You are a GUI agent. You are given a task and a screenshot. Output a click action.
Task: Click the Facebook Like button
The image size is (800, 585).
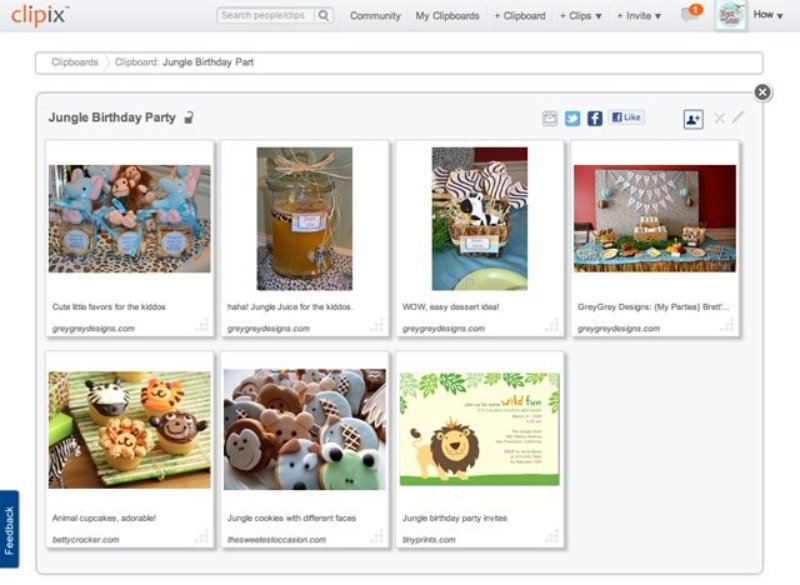[627, 118]
